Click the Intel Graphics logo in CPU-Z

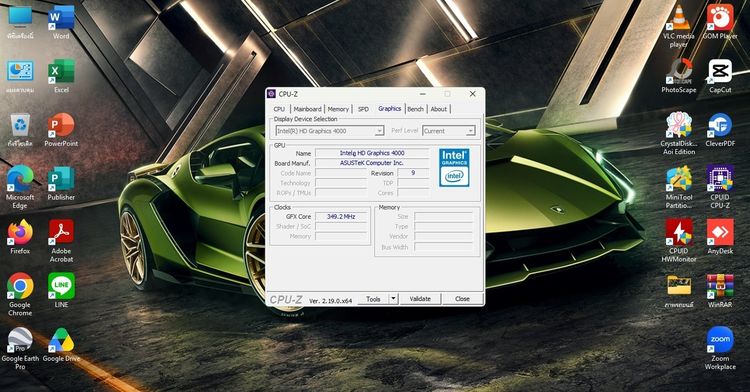click(x=454, y=167)
